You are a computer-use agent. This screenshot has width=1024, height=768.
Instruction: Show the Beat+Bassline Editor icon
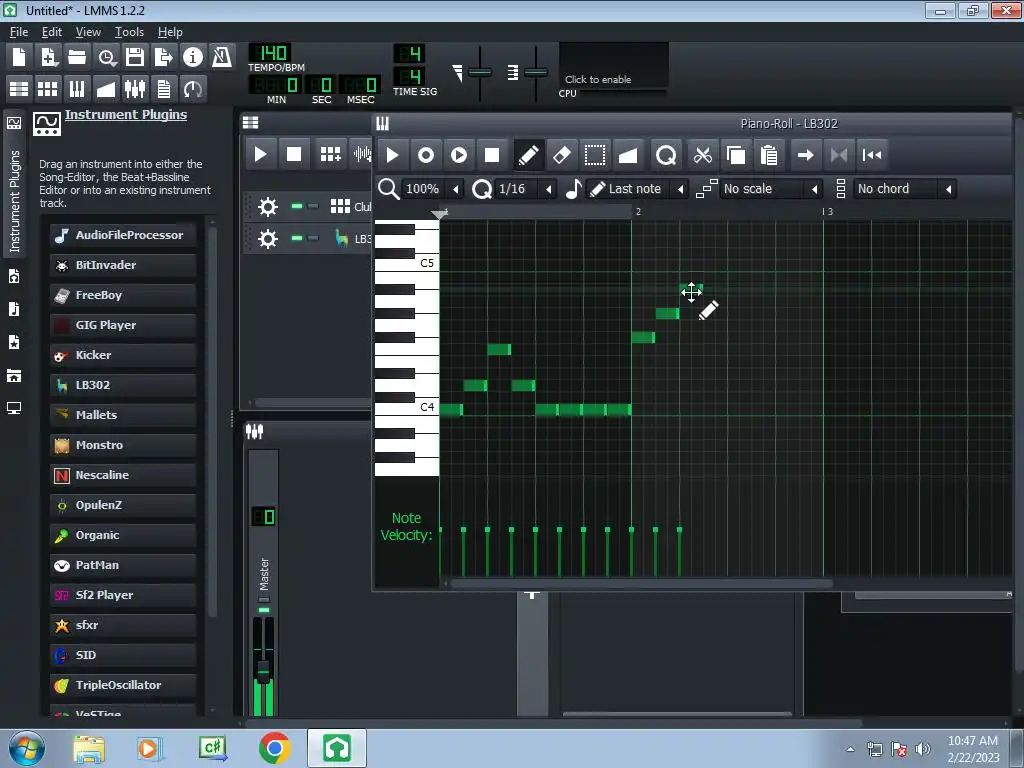[x=48, y=88]
